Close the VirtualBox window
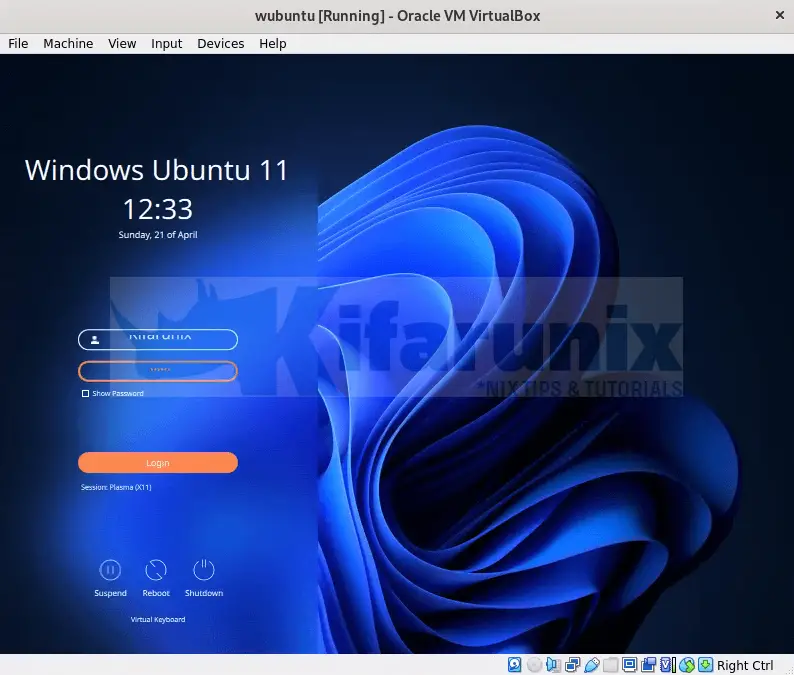 click(780, 16)
